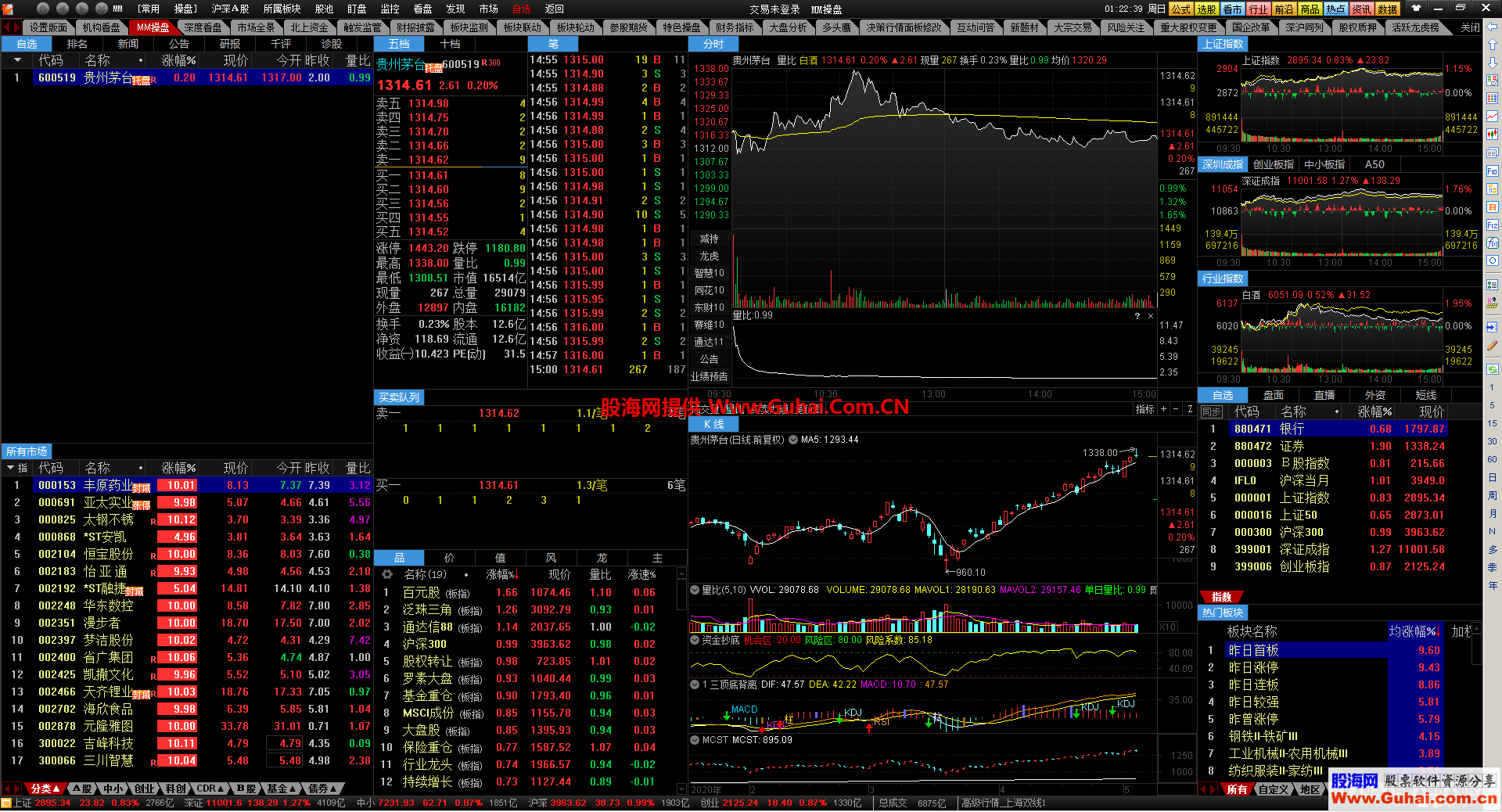This screenshot has width=1502, height=812.
Task: Switch to the 创业板指 index tab
Action: pos(1273,164)
